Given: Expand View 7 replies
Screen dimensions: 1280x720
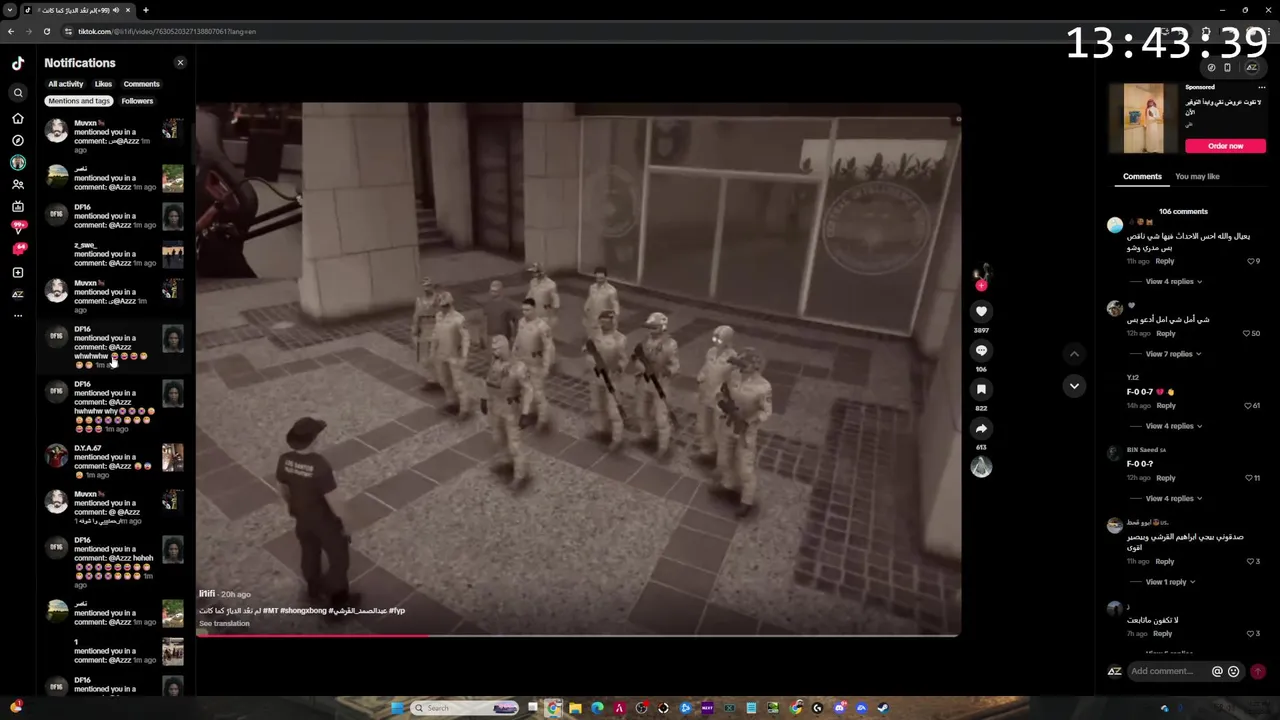Looking at the screenshot, I should pyautogui.click(x=1174, y=354).
